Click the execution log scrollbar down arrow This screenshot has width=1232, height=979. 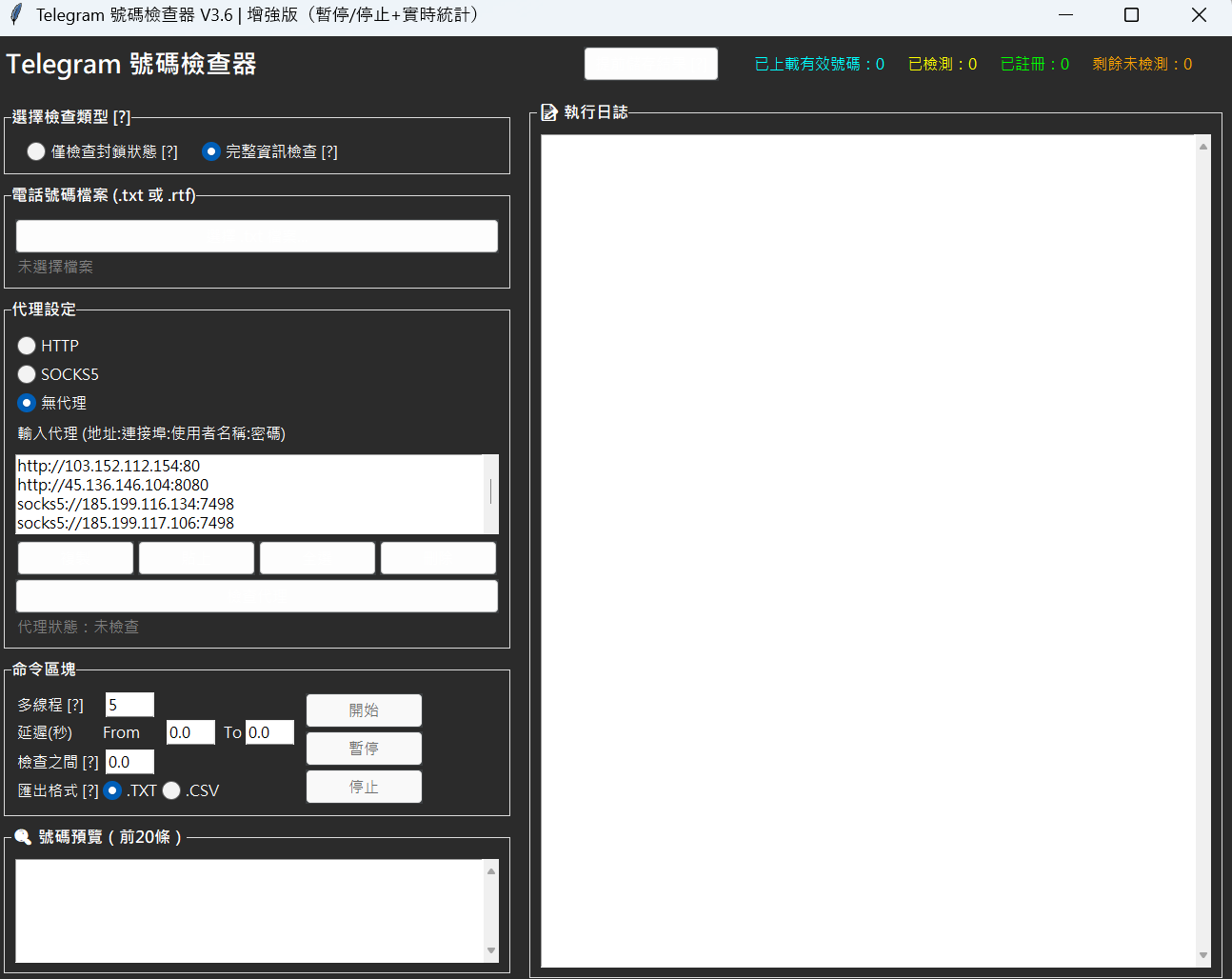[x=1203, y=955]
